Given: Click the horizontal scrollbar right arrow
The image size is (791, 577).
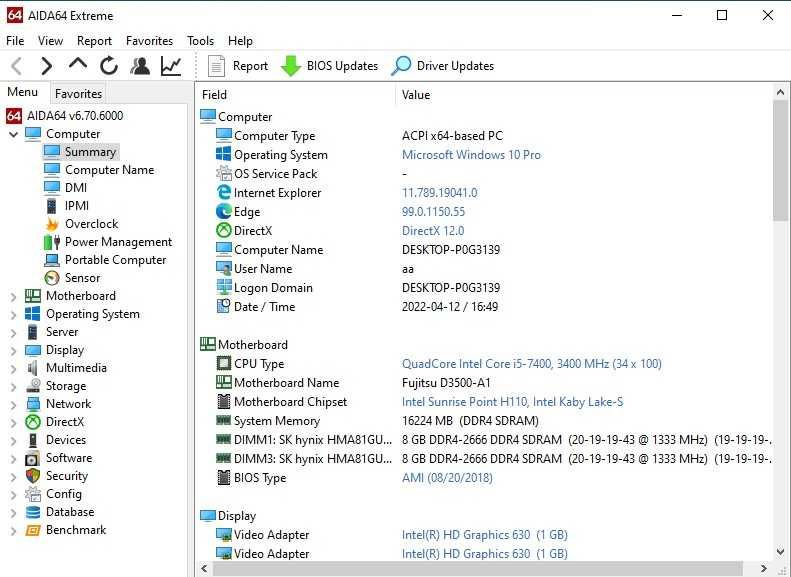Looking at the screenshot, I should [764, 568].
